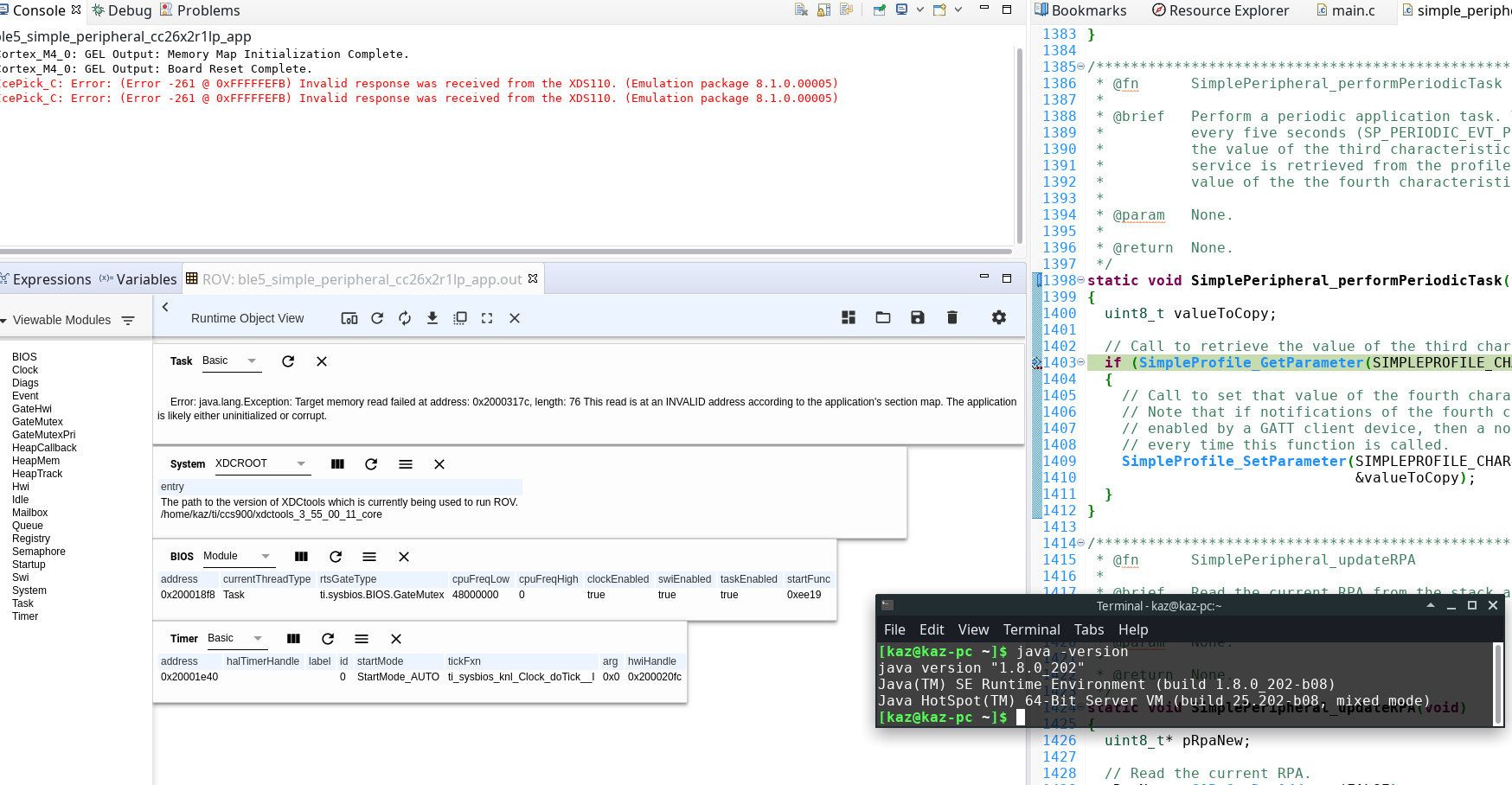
Task: Click the ROV fullscreen icon
Action: (487, 318)
